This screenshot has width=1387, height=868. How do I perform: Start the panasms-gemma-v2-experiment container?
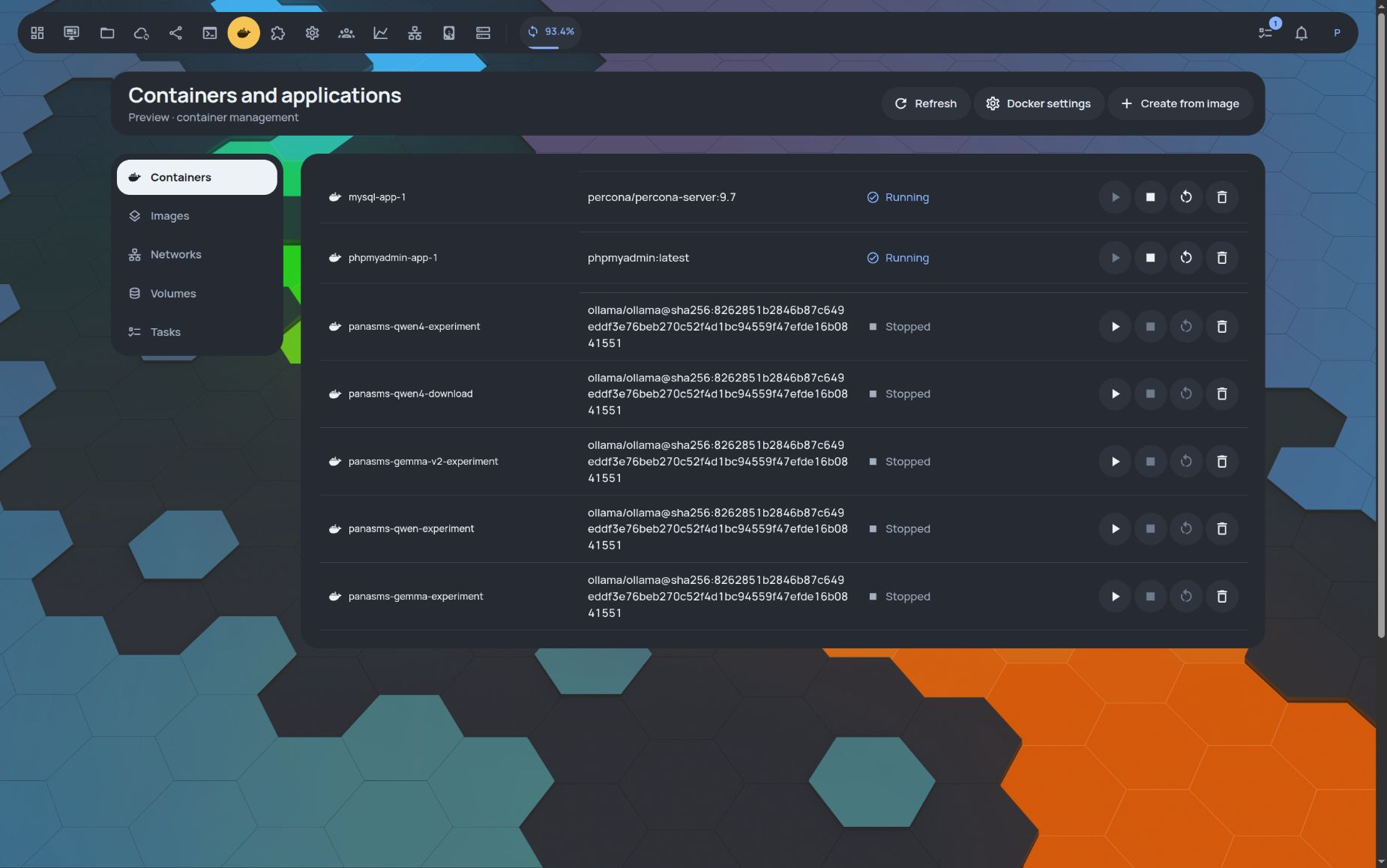point(1115,462)
